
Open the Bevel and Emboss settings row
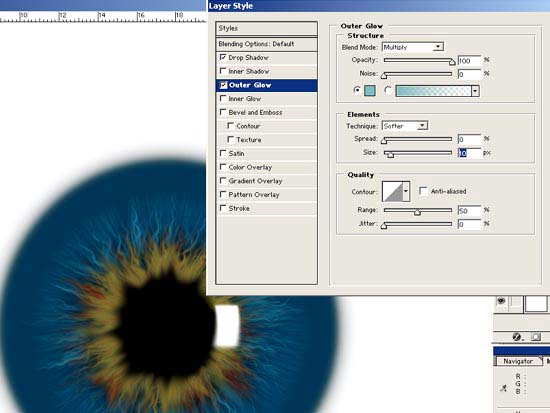point(267,112)
